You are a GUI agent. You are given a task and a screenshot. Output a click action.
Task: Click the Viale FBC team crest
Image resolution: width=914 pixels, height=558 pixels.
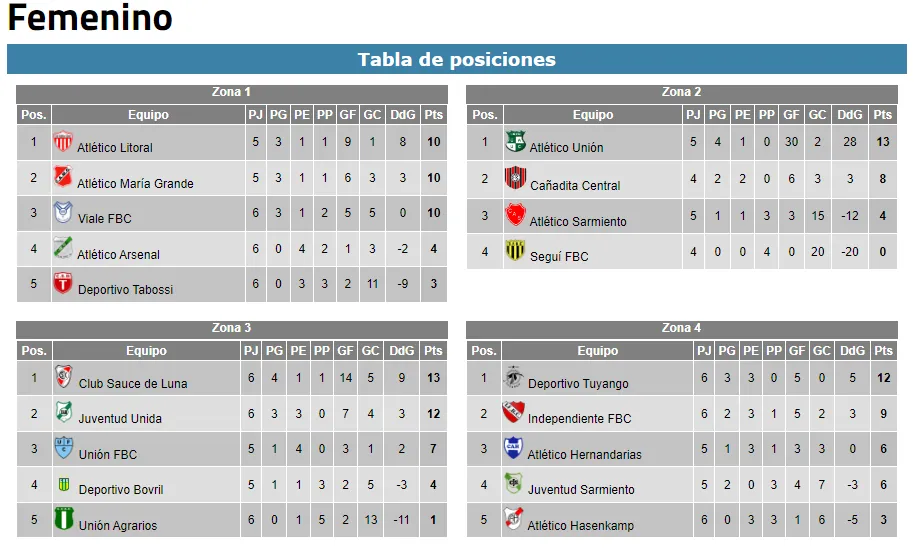click(x=63, y=213)
